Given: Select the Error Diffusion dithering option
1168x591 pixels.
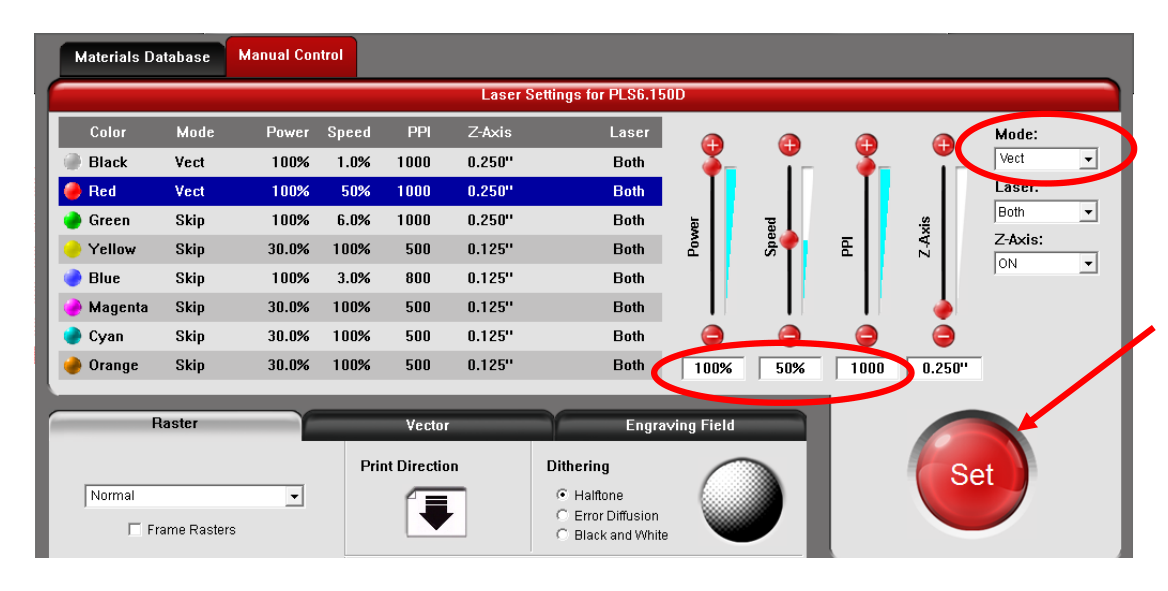Looking at the screenshot, I should click(x=562, y=515).
